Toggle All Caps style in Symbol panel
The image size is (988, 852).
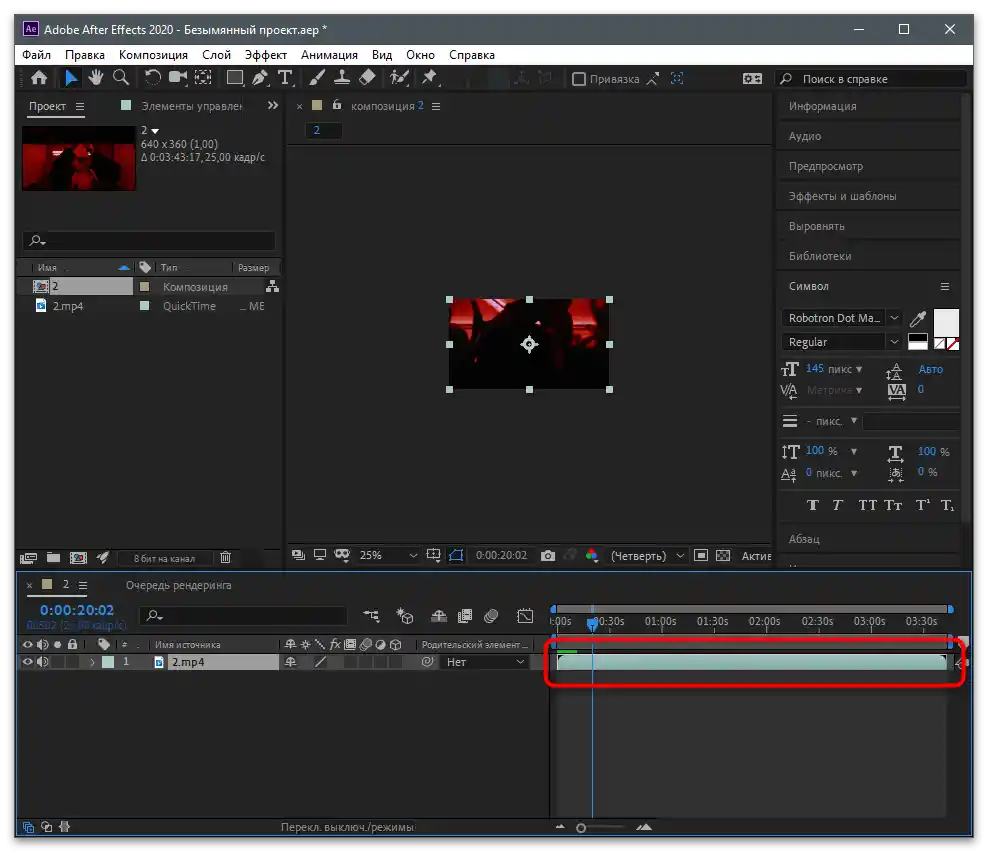(868, 505)
